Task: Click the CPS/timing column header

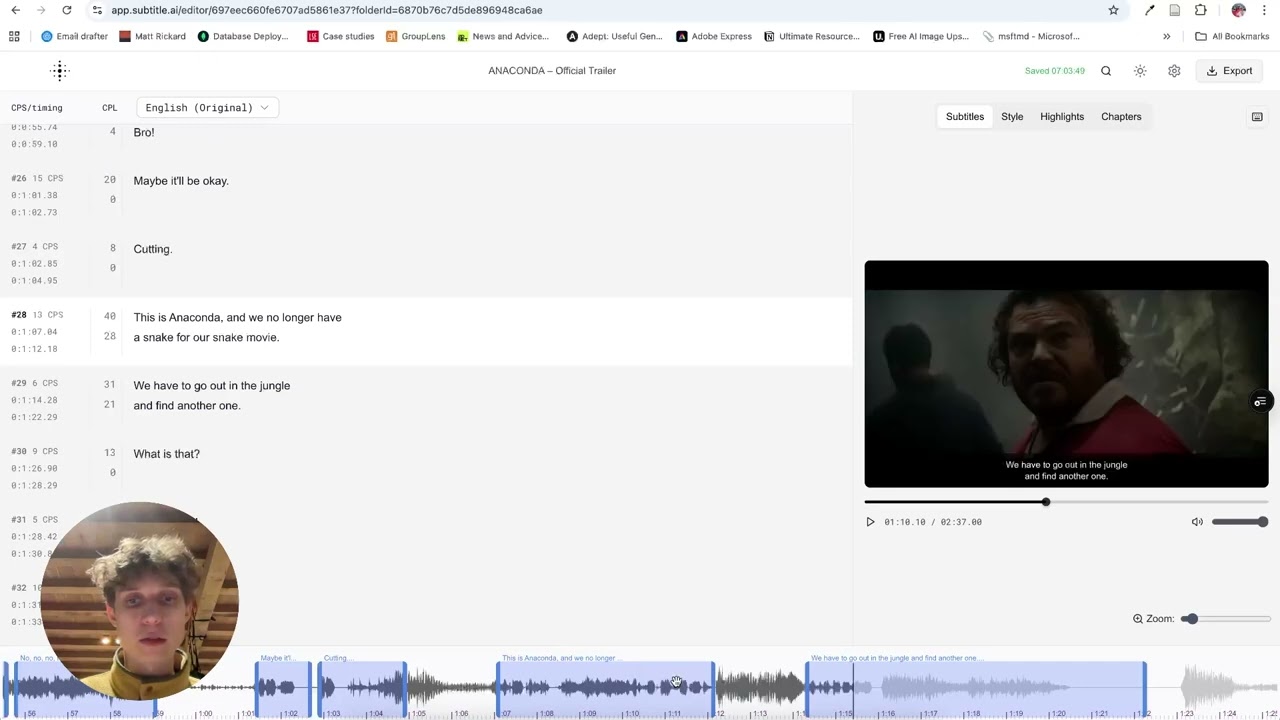Action: (37, 108)
